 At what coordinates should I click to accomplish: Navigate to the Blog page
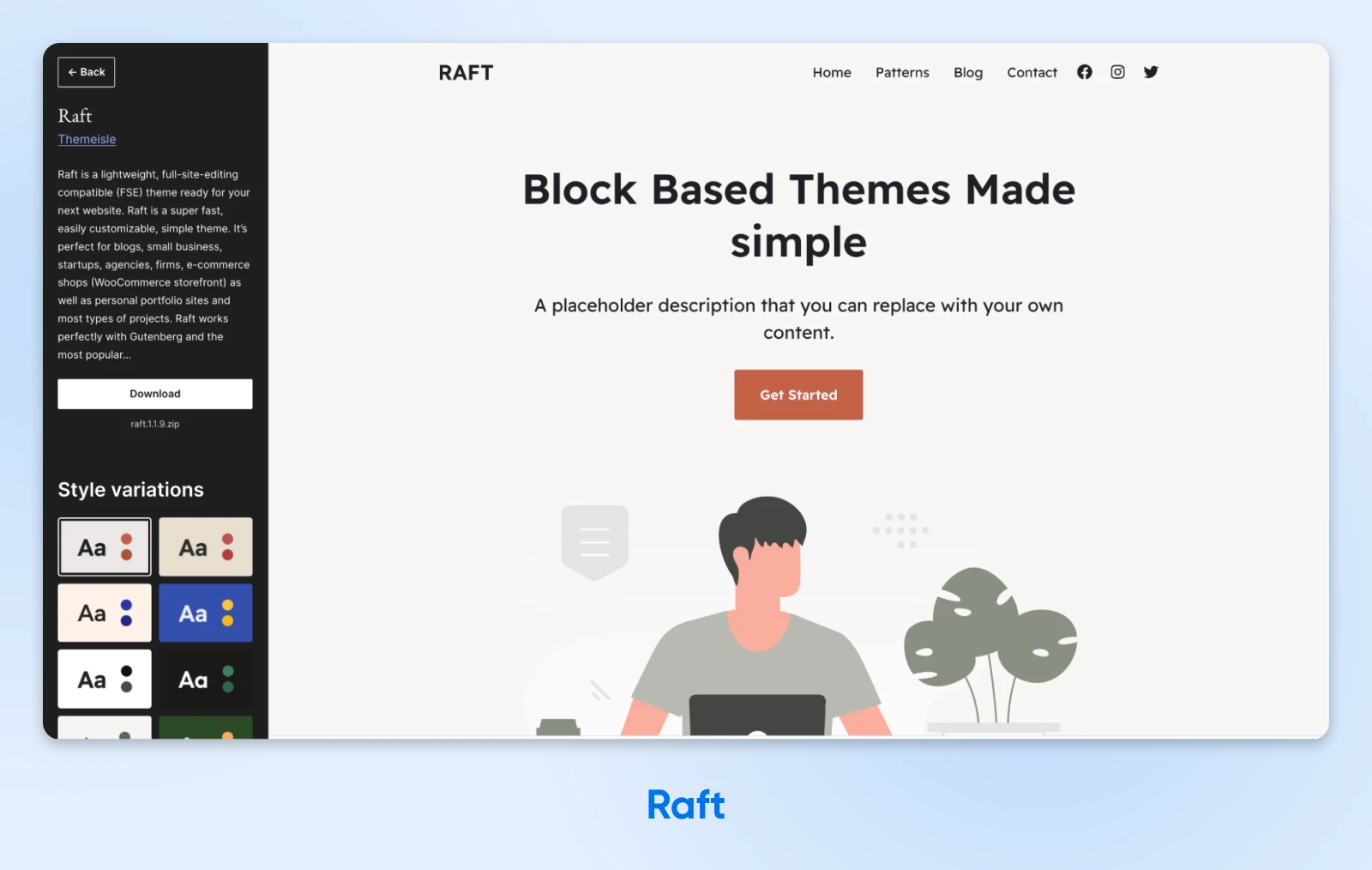pyautogui.click(x=968, y=73)
